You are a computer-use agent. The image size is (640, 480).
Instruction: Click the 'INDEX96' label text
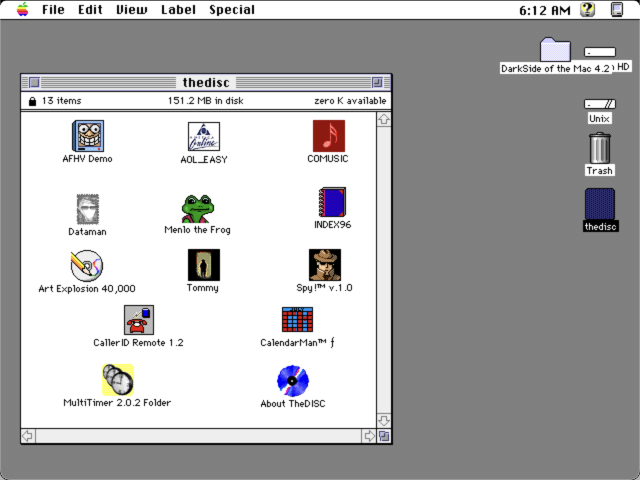tap(333, 224)
